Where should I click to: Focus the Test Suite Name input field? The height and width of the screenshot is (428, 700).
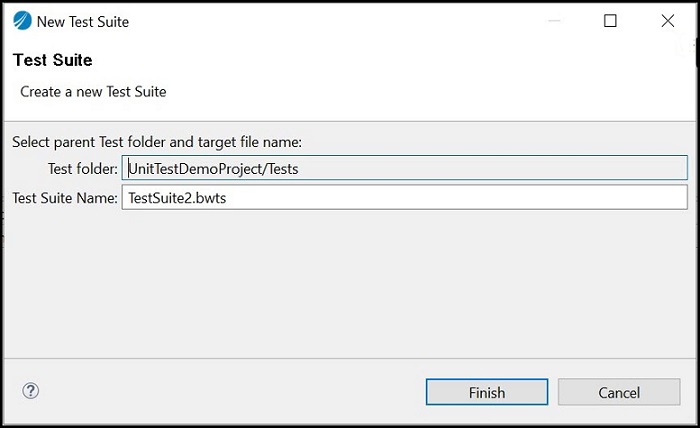coord(404,197)
